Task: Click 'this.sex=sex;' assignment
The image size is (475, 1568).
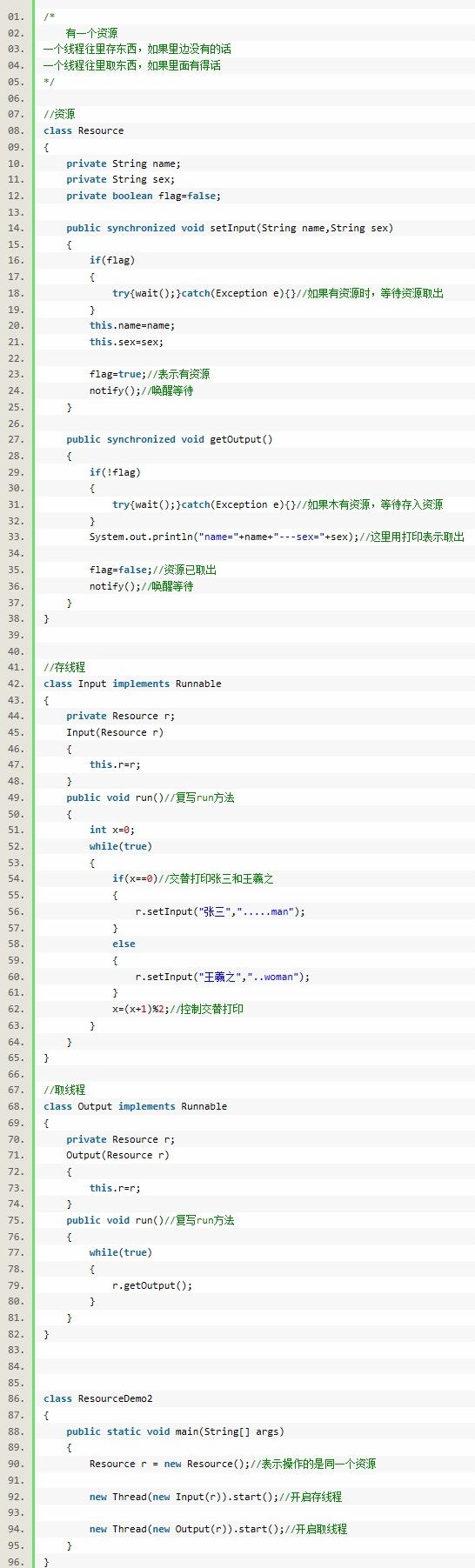Action: click(126, 342)
